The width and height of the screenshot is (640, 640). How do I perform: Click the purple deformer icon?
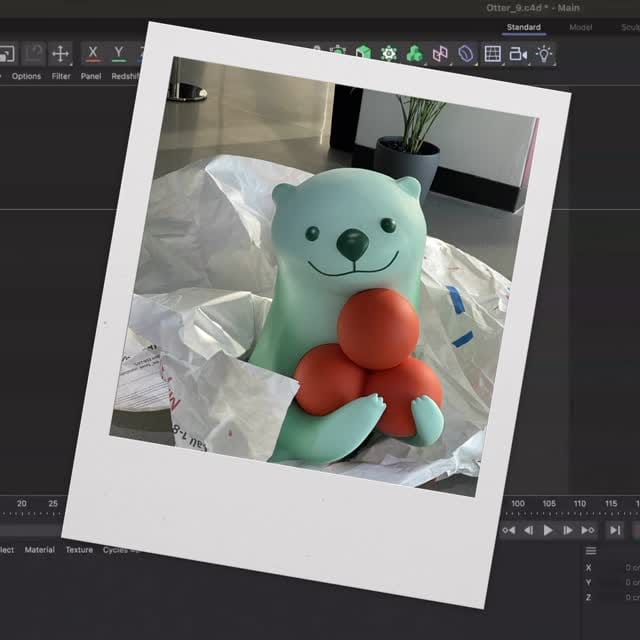pos(466,53)
